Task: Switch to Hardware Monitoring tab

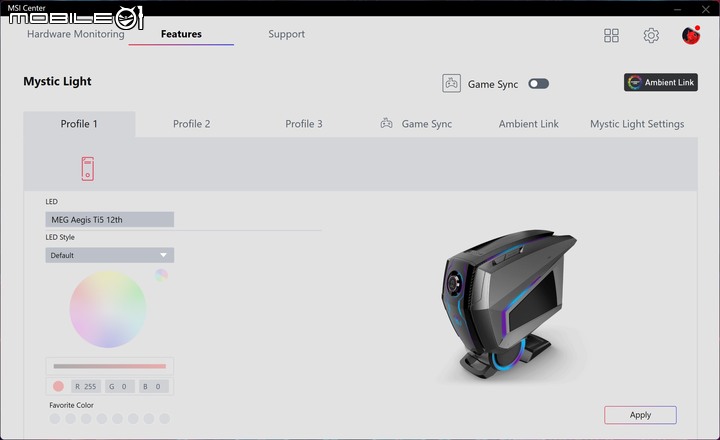Action: (x=76, y=34)
